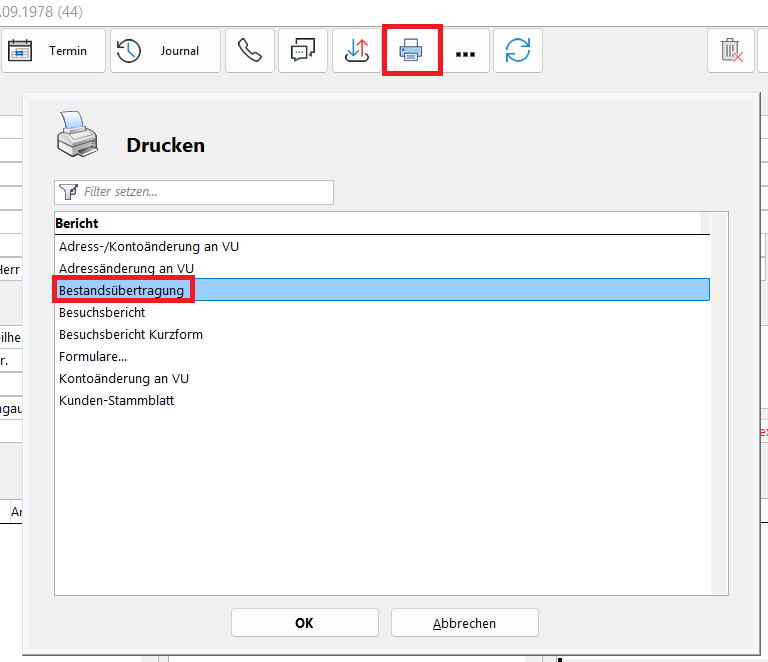Open the three-dots more options button

[464, 52]
